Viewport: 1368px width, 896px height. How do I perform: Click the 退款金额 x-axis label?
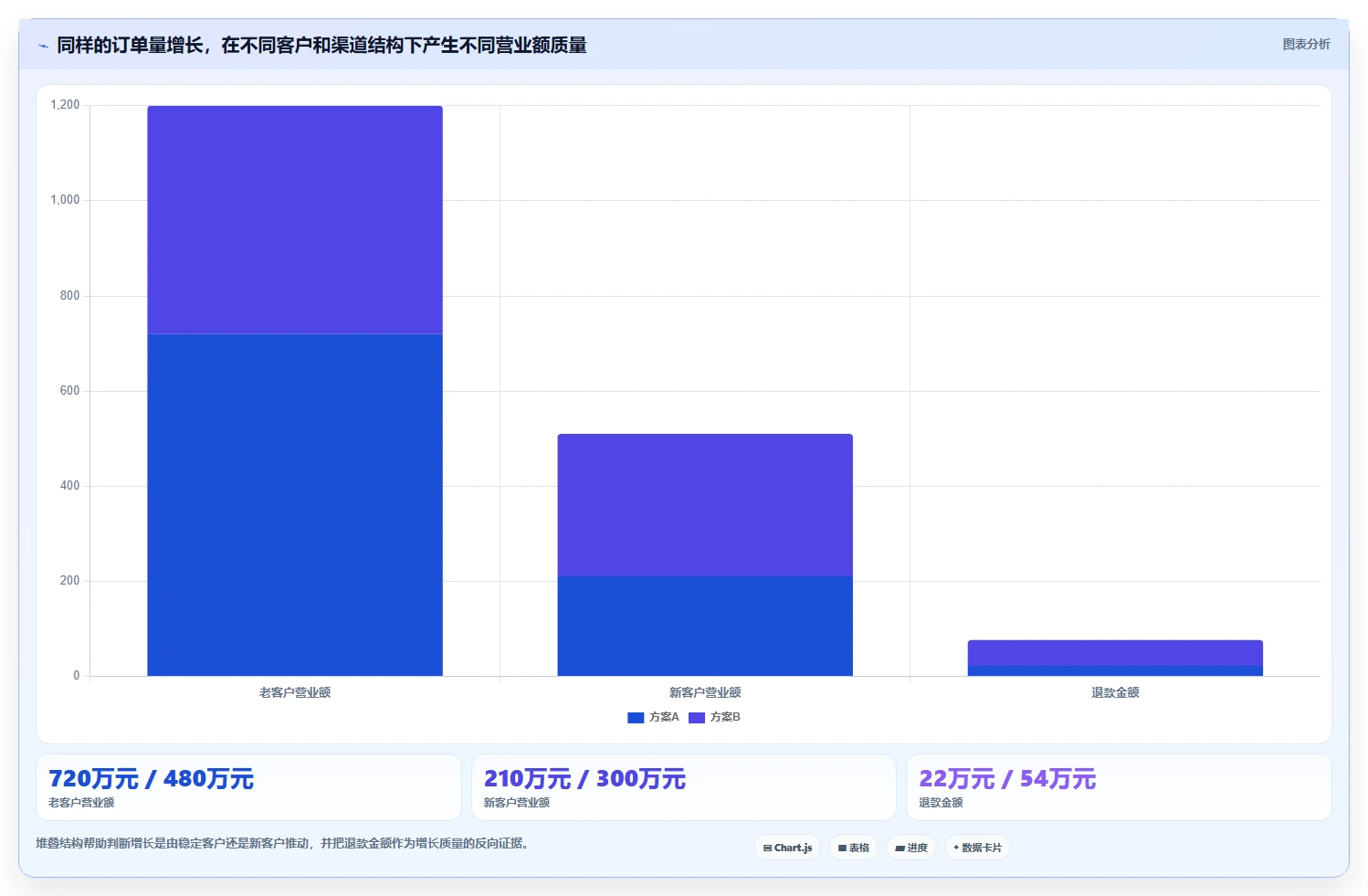pos(1115,692)
